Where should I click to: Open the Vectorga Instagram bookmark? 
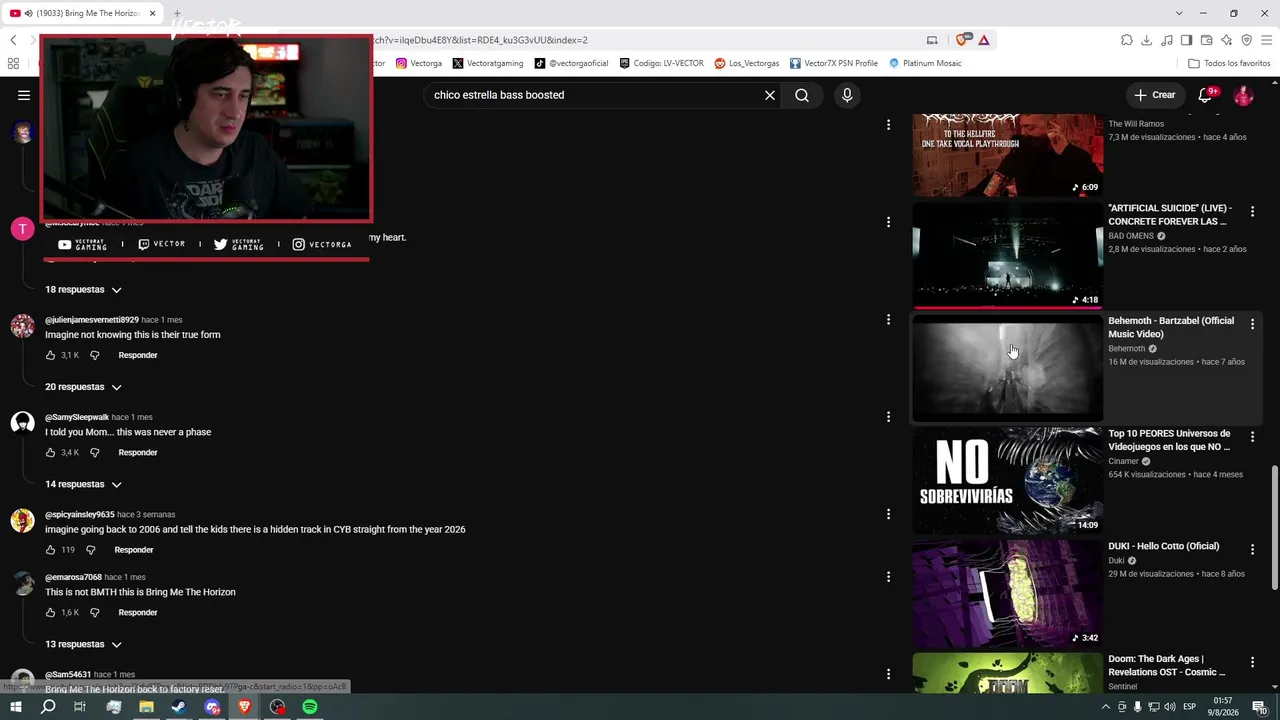[419, 63]
